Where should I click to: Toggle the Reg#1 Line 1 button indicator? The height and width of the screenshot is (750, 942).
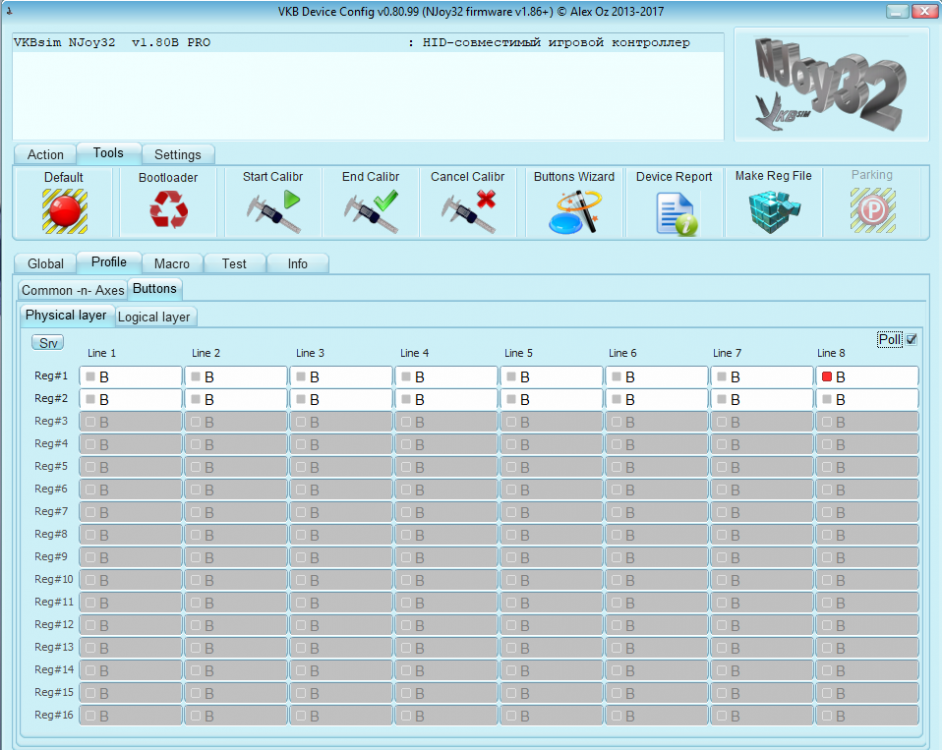(x=91, y=377)
